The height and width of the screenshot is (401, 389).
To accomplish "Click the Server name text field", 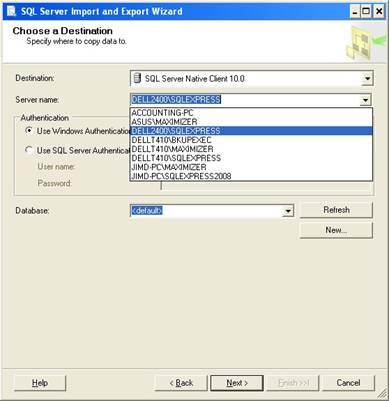I will [245, 100].
